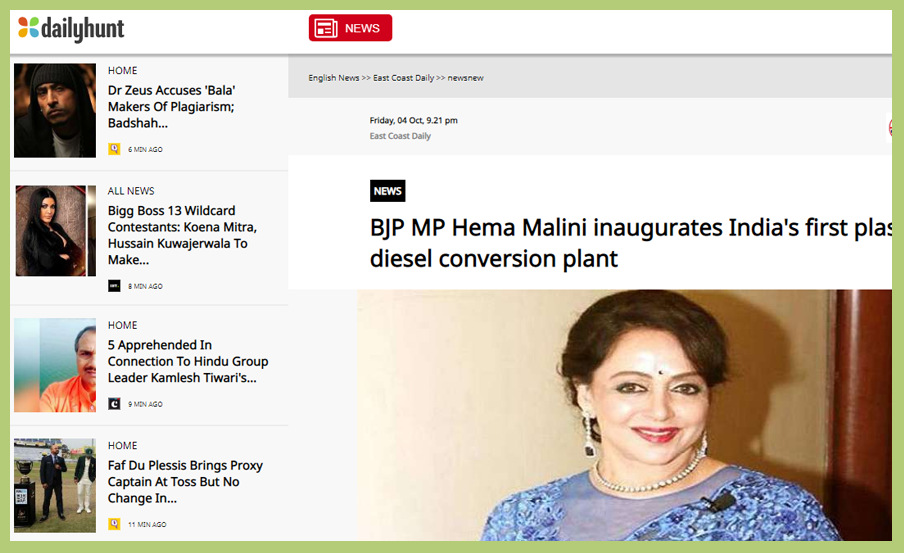Open the Hema Malini article photo

(624, 415)
